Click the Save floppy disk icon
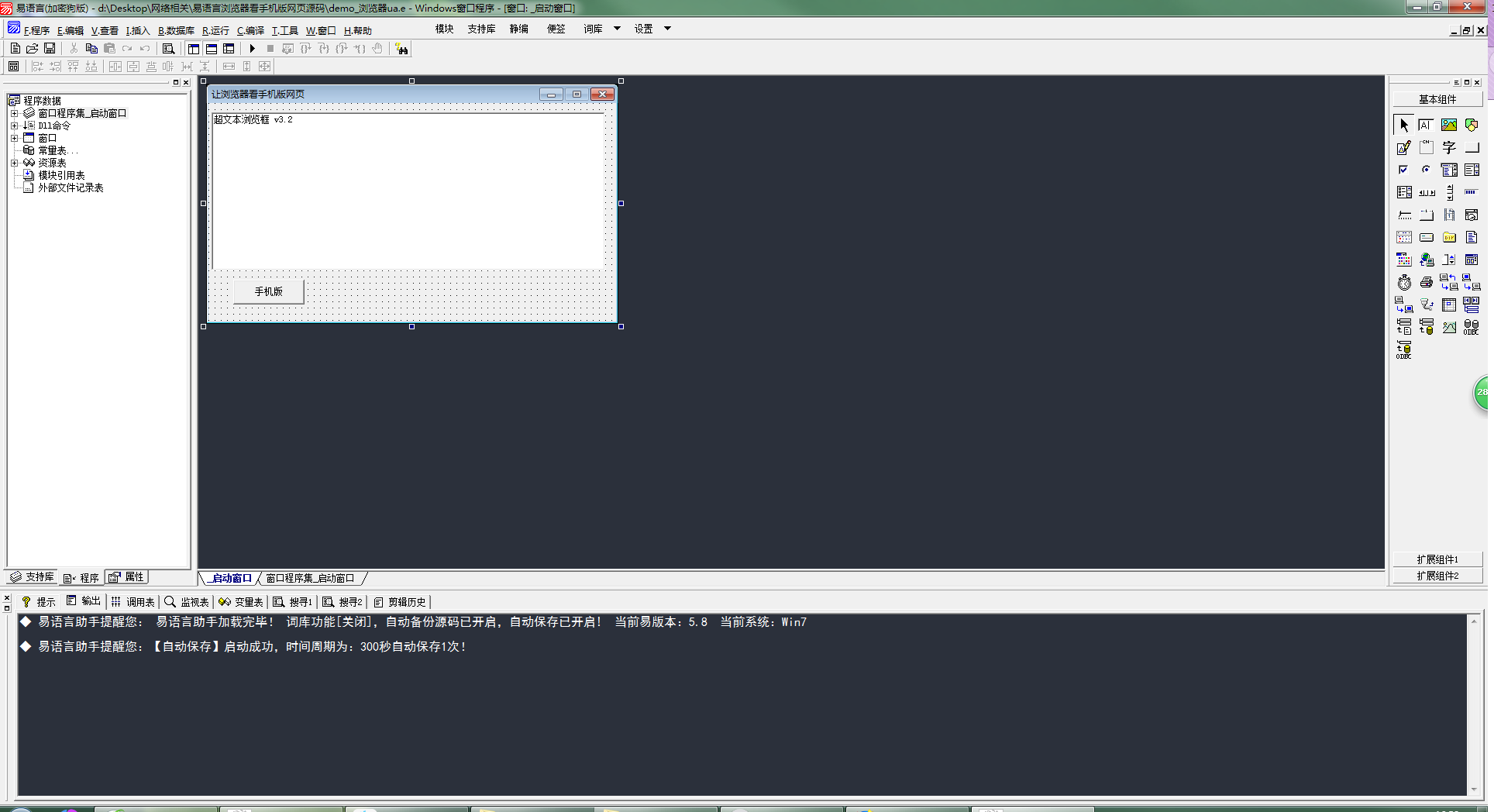 point(50,48)
